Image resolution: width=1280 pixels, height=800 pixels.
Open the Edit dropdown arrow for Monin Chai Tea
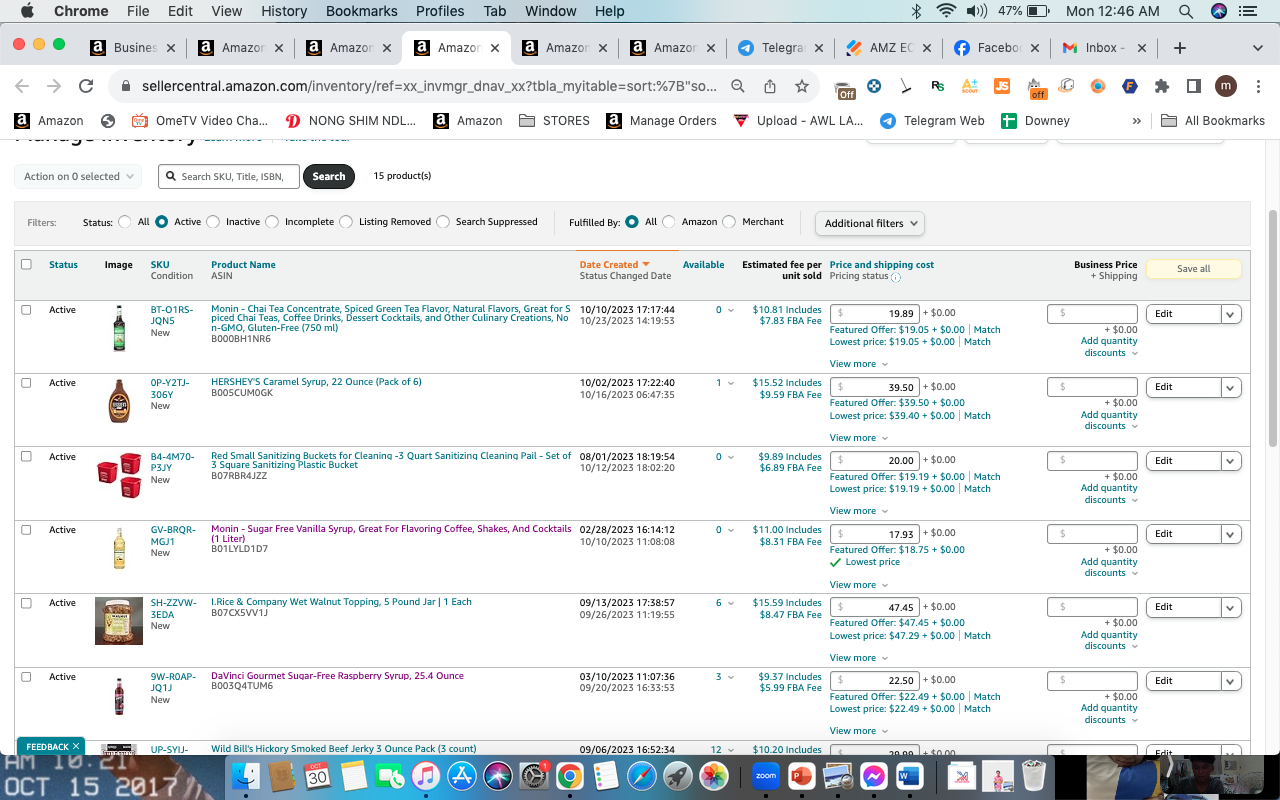(1231, 314)
